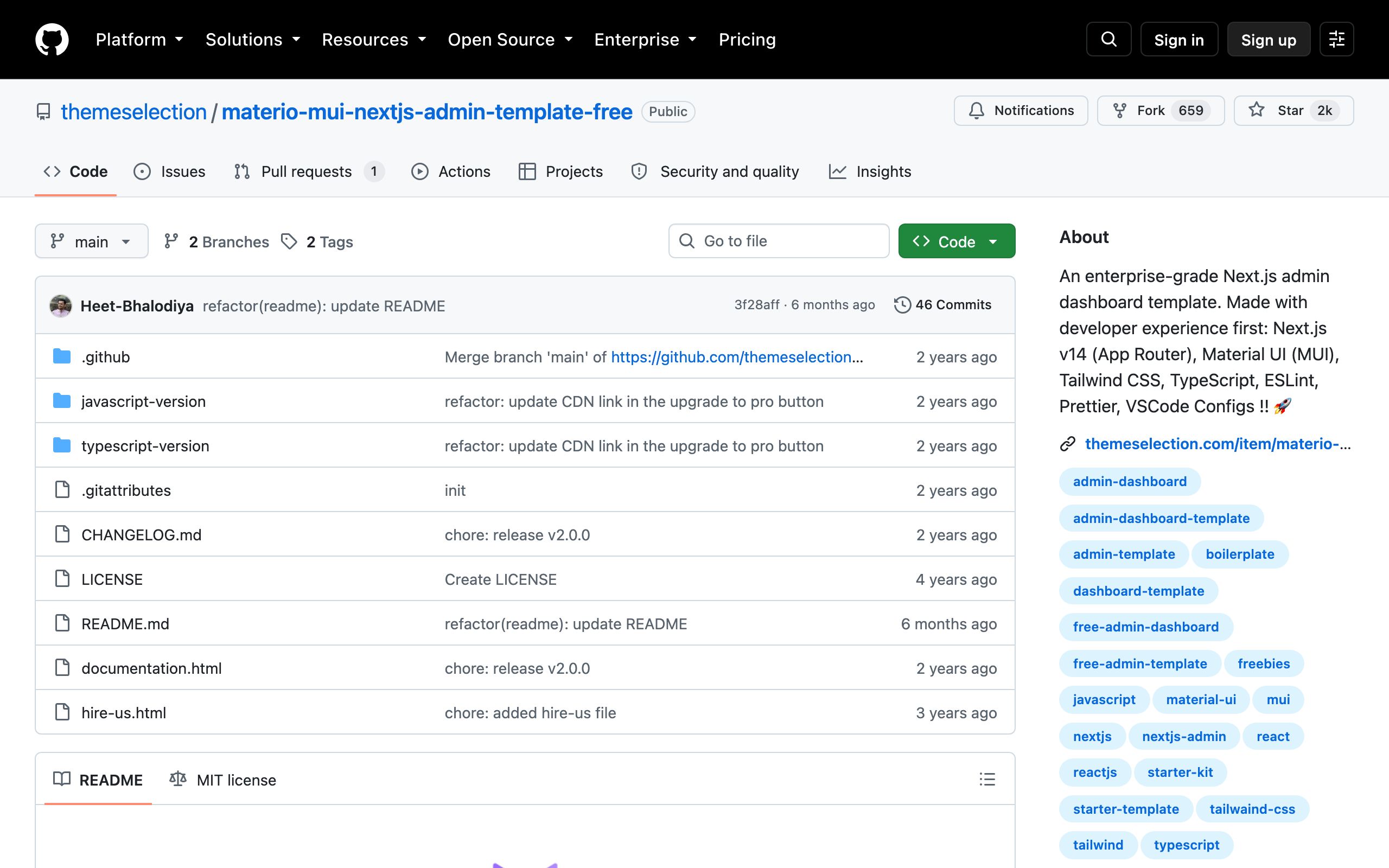Image resolution: width=1389 pixels, height=868 pixels.
Task: Click the Branches git-branch icon
Action: point(171,241)
